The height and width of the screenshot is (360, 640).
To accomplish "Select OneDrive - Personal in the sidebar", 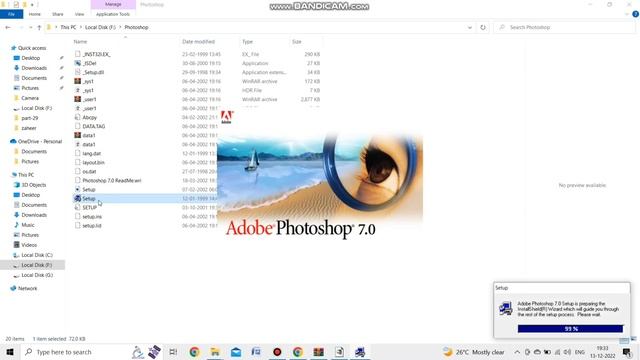I will pos(40,142).
